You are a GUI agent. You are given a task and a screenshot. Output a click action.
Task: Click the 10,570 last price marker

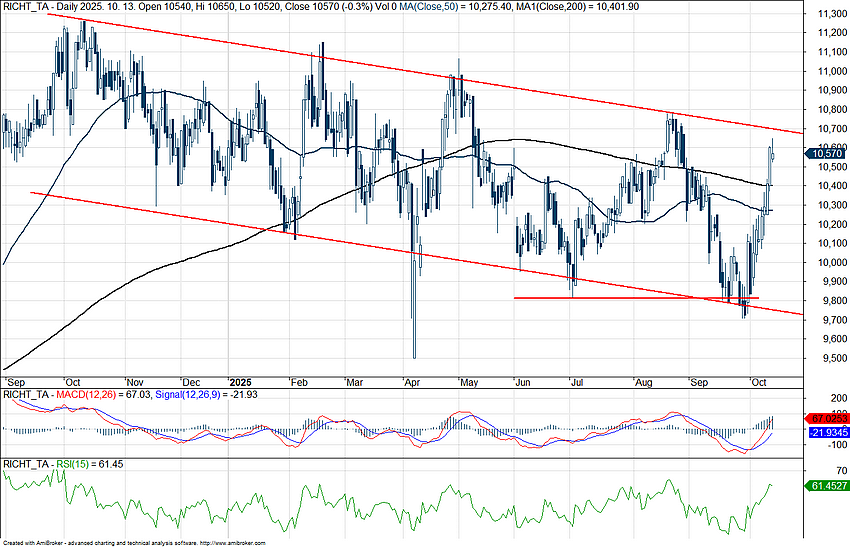click(825, 153)
